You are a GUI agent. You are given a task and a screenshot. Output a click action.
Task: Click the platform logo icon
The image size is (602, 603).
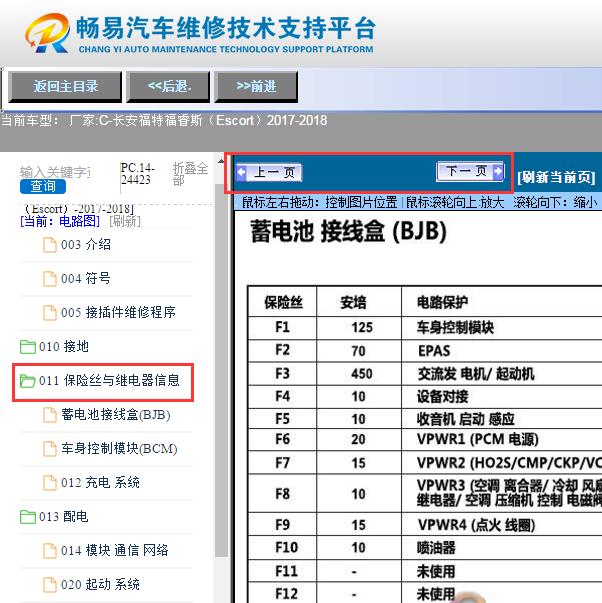pos(47,33)
